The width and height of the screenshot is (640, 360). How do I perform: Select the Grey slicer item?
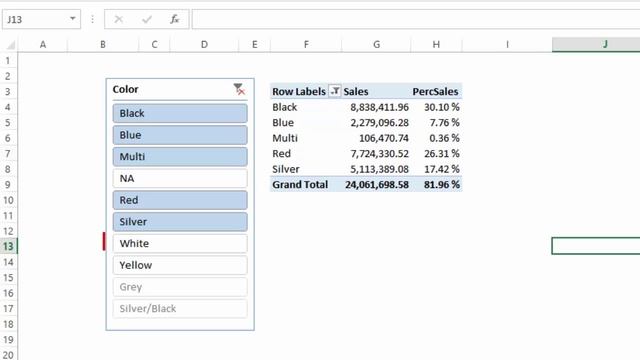180,287
